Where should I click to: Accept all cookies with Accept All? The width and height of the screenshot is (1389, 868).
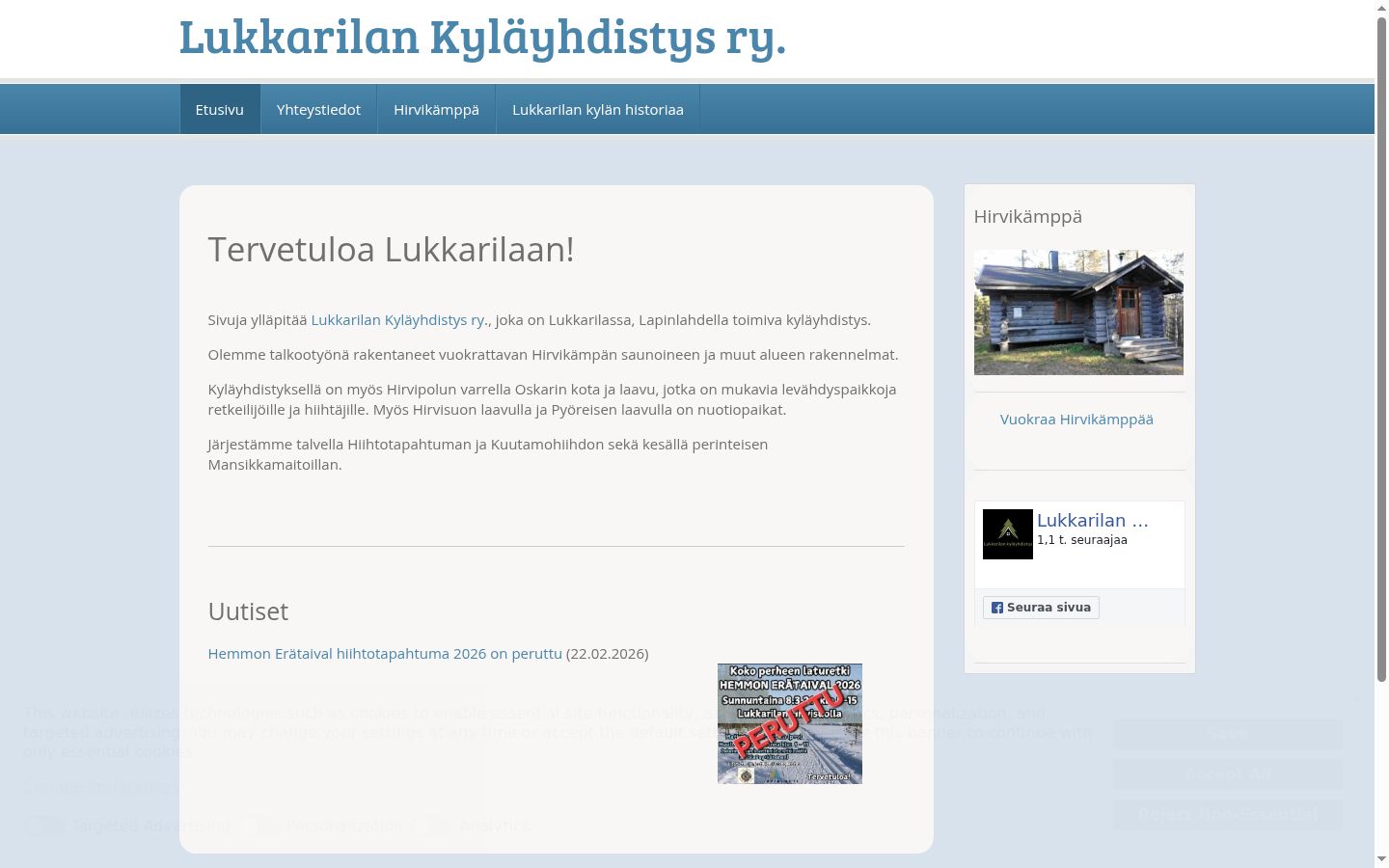click(1228, 774)
